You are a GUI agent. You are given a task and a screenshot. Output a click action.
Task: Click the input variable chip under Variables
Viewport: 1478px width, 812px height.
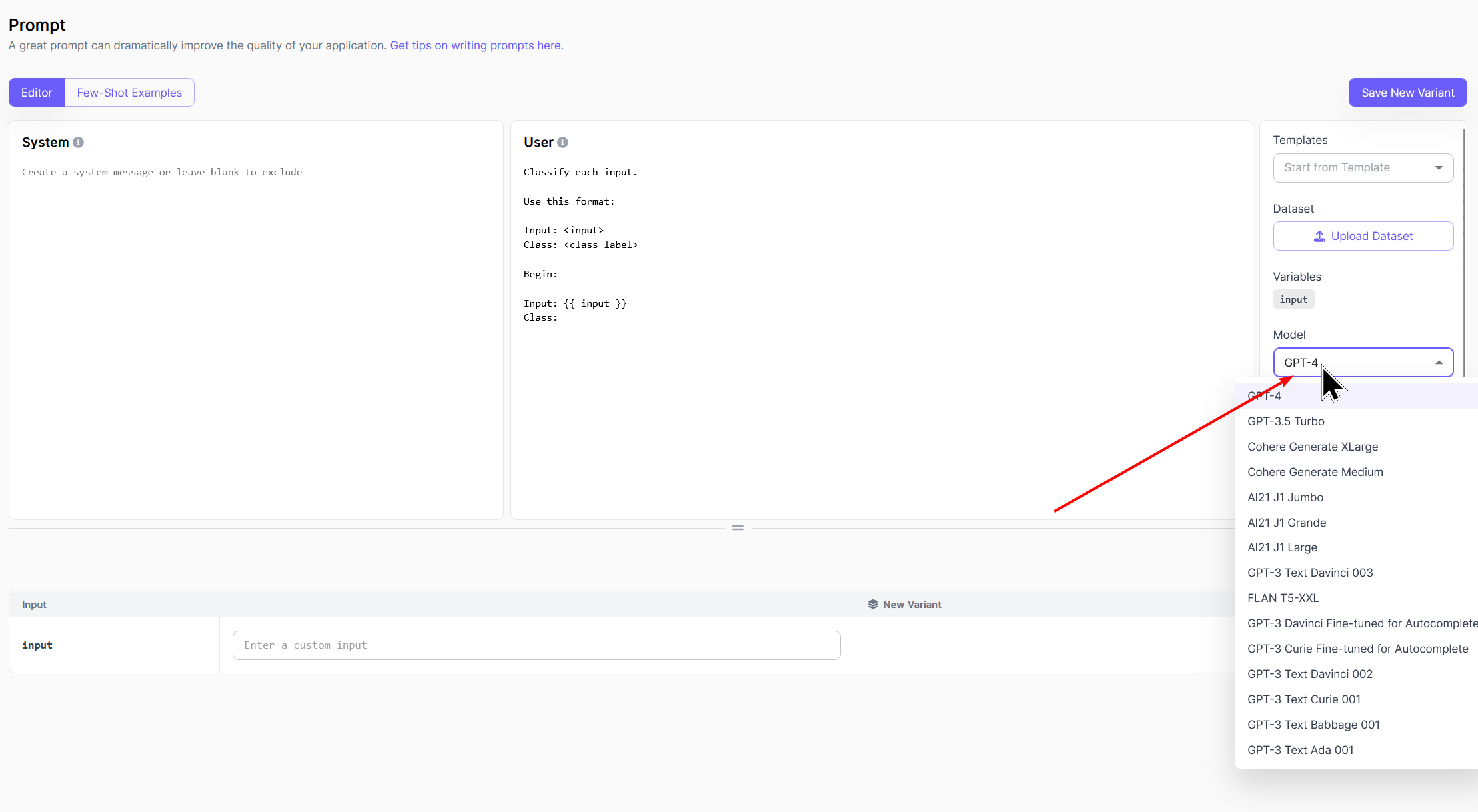1293,299
